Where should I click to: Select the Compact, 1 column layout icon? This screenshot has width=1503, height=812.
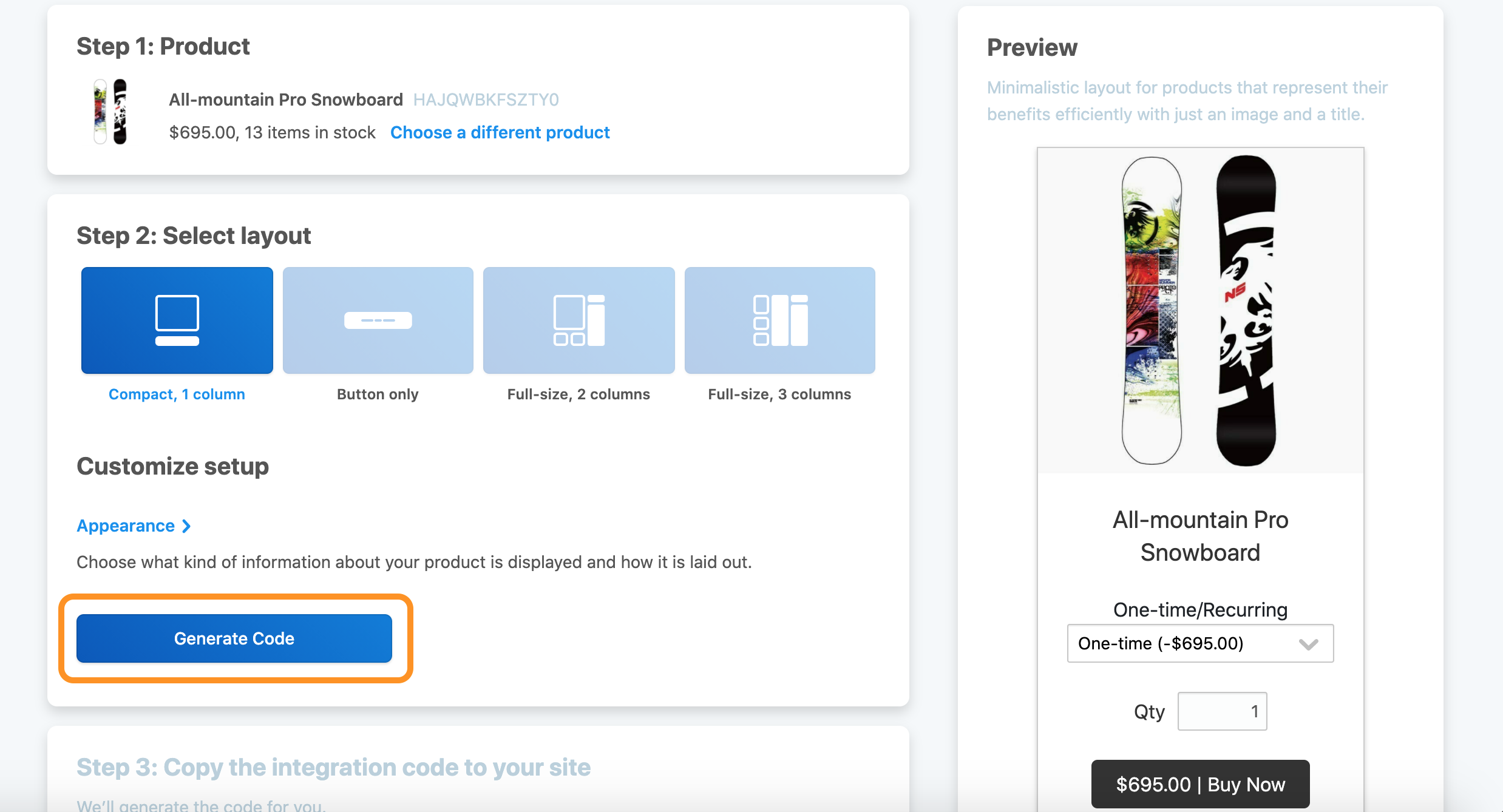(x=177, y=320)
